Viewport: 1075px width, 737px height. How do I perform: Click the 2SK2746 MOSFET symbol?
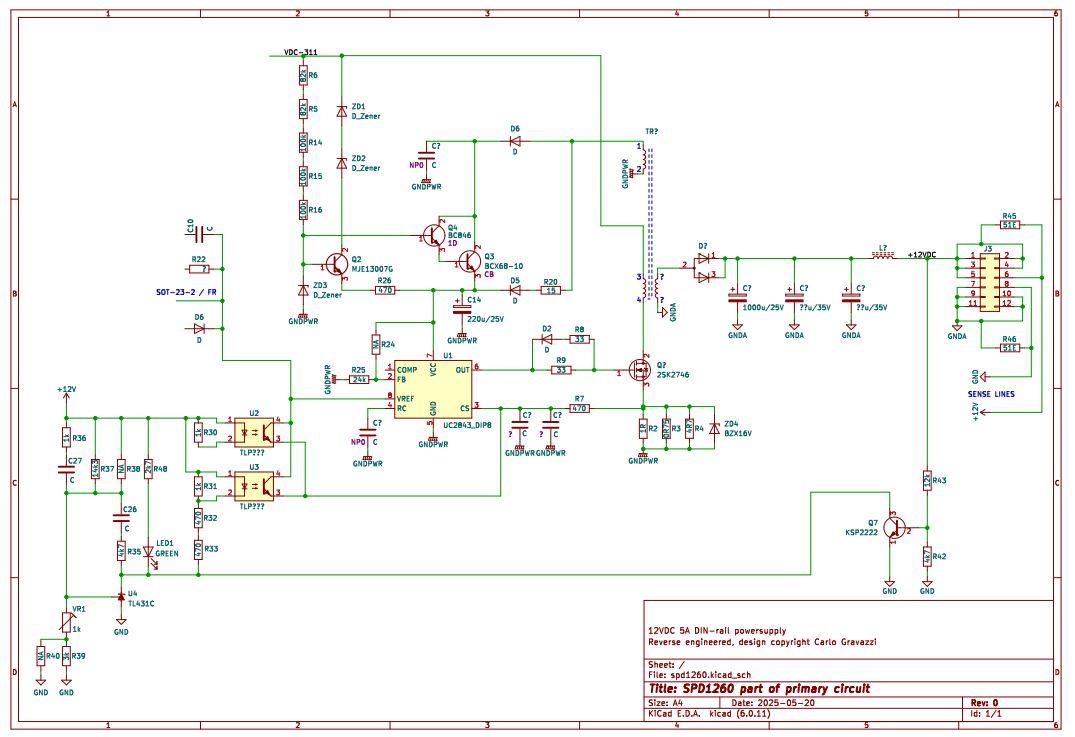640,370
